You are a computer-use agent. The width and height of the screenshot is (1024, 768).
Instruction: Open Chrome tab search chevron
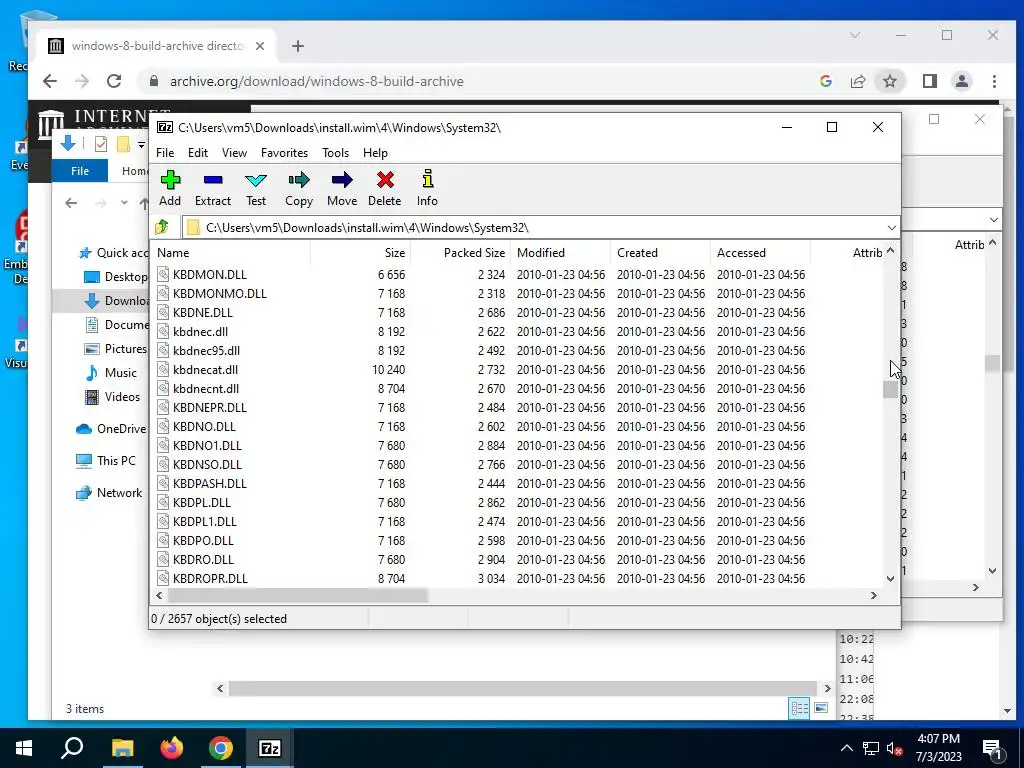click(855, 35)
